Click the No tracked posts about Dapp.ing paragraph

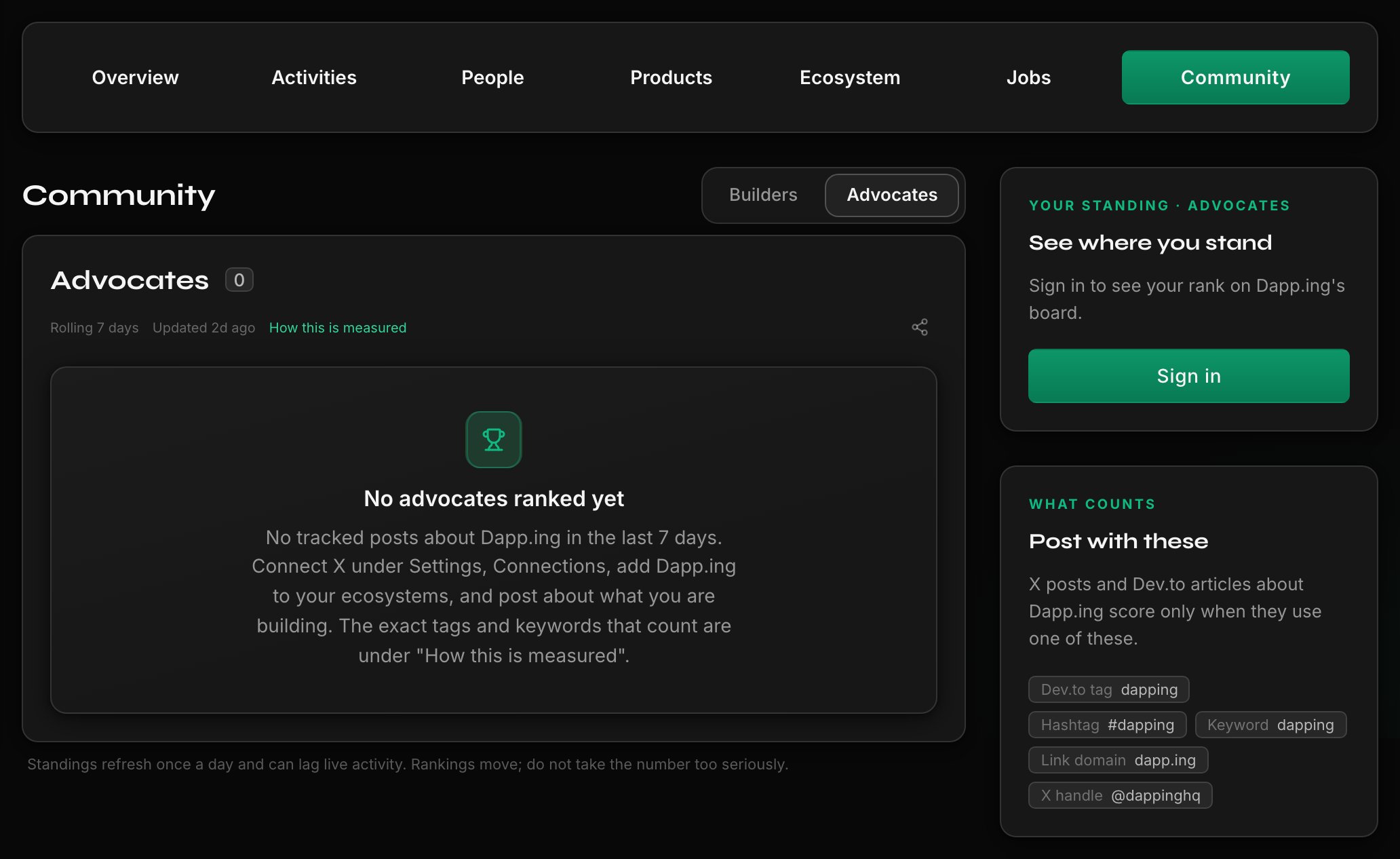point(494,596)
